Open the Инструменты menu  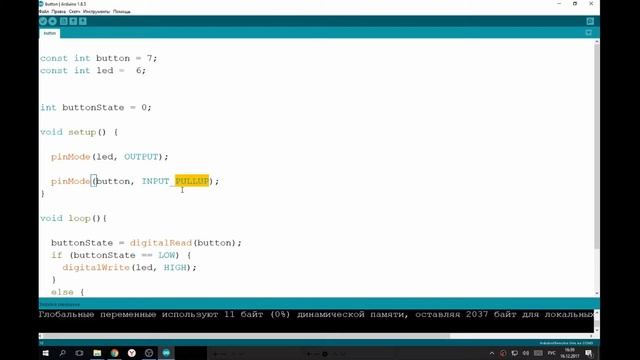click(96, 12)
